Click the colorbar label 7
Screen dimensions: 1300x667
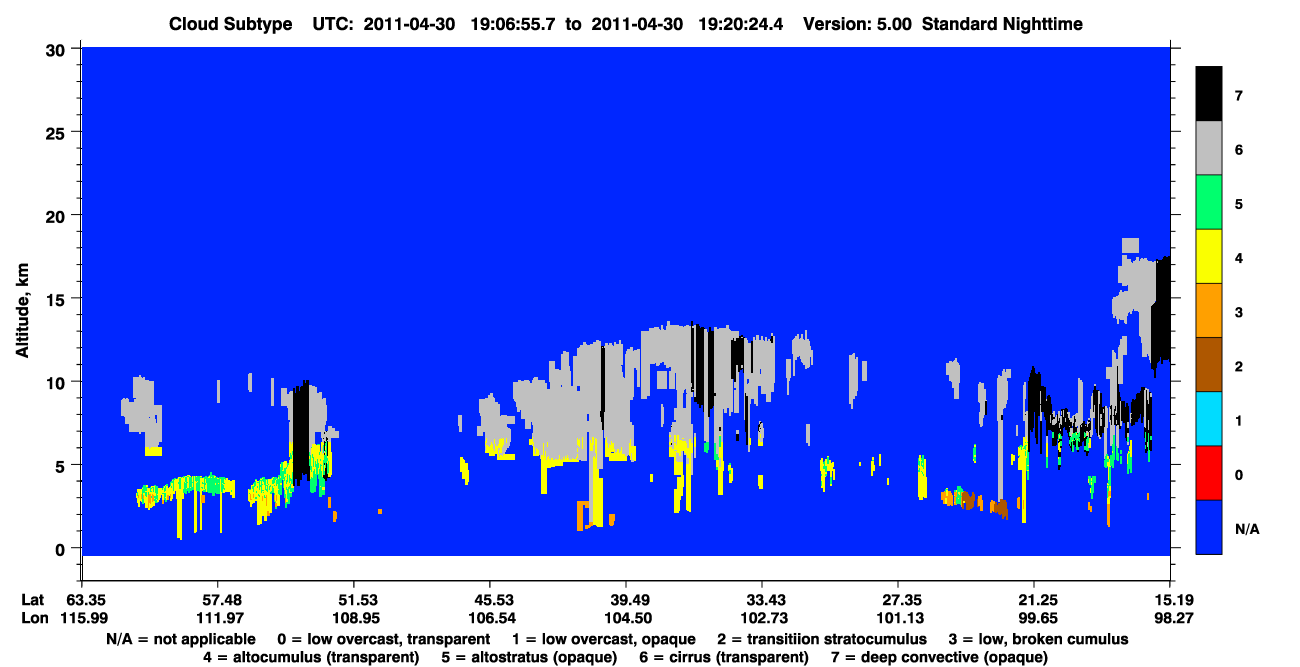click(1238, 95)
